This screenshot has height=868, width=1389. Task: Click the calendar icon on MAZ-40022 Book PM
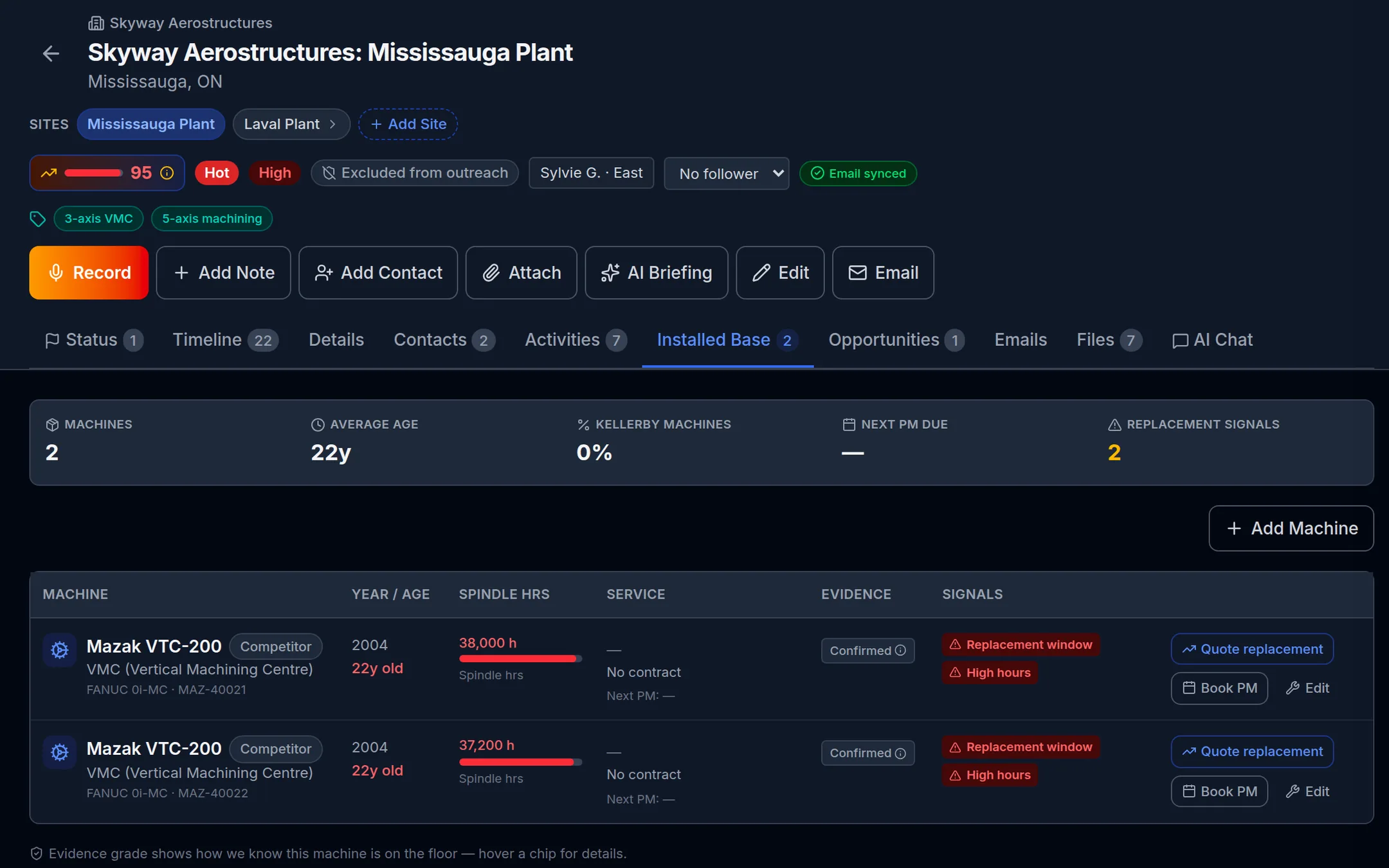click(x=1189, y=791)
